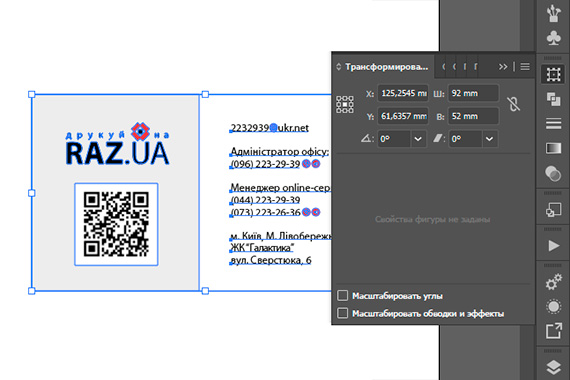
Task: Click left-middle selection handle of card
Action: point(32,193)
